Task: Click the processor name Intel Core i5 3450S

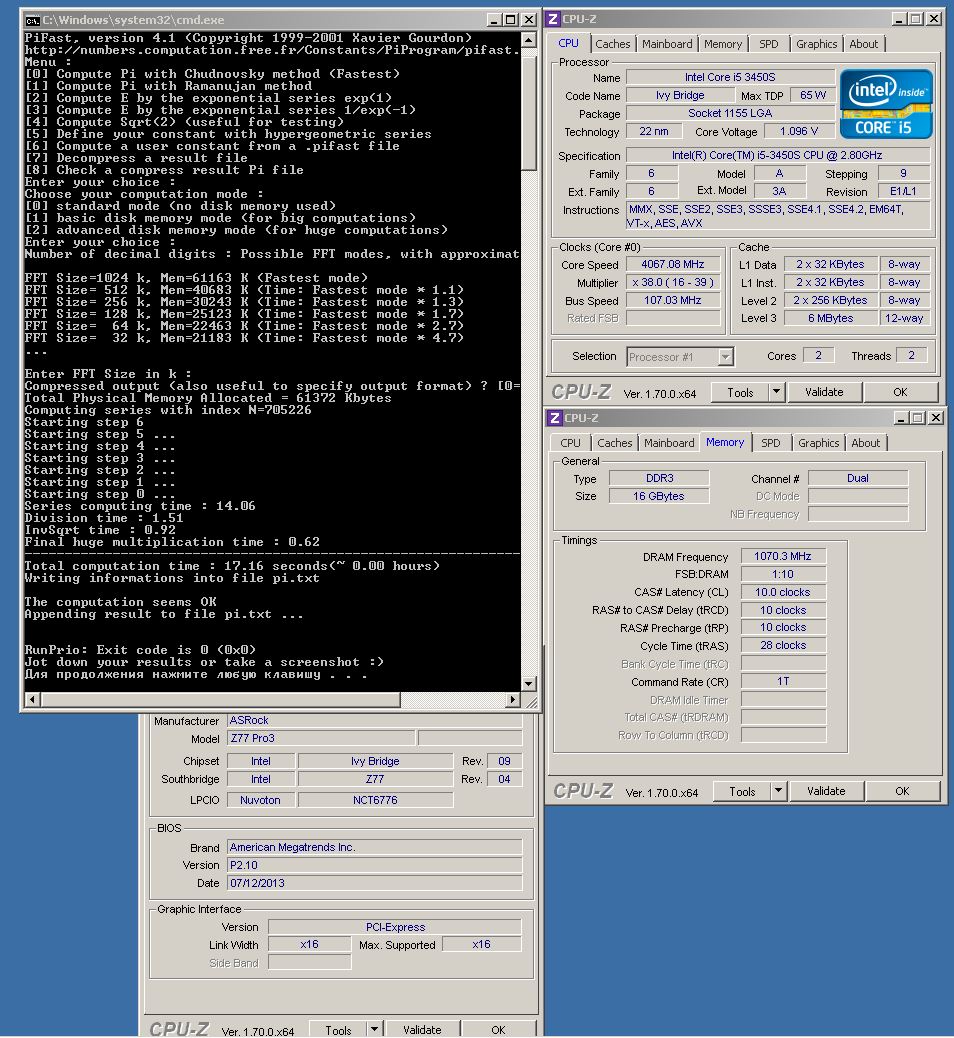Action: tap(730, 77)
